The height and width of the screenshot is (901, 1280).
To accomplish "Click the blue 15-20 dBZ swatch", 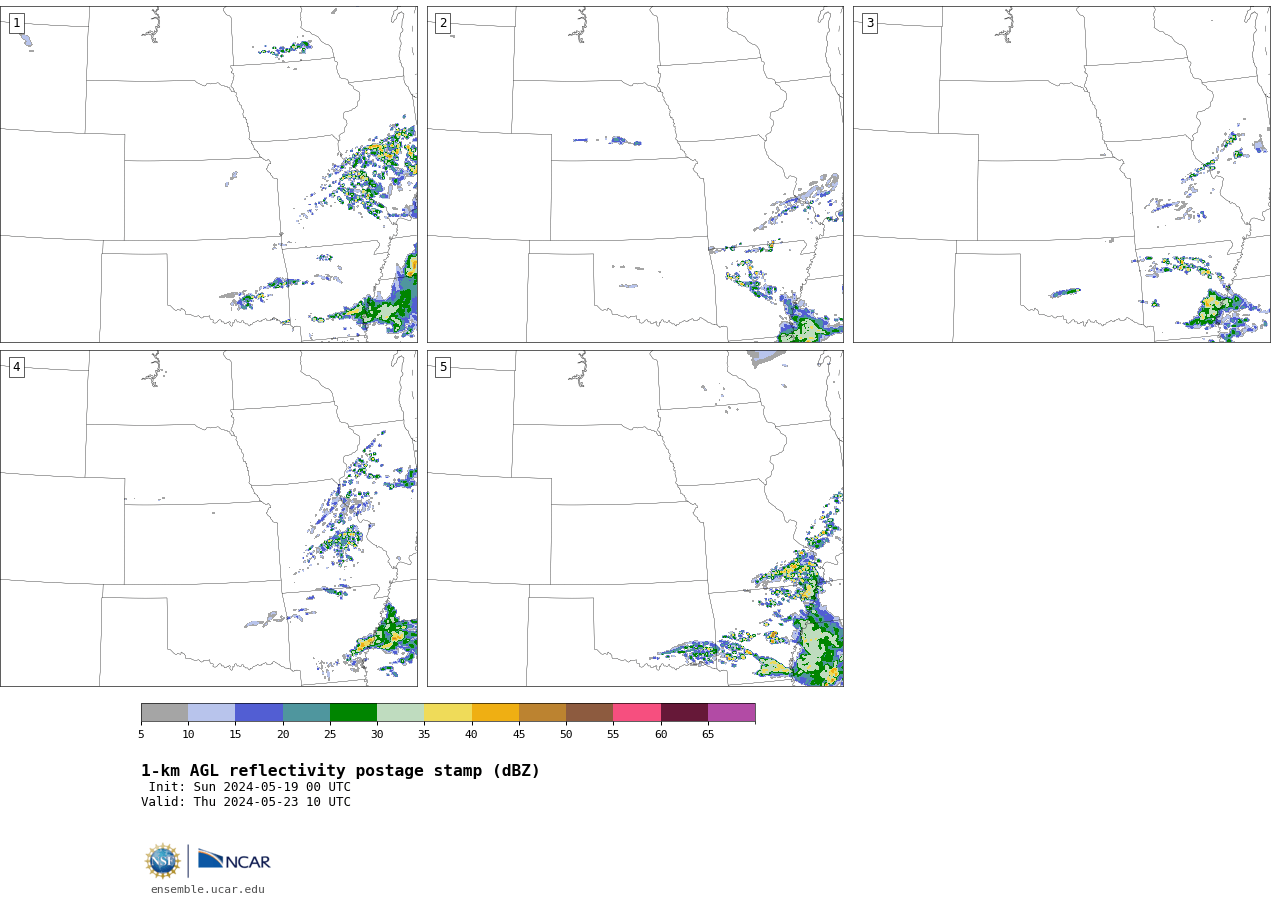I will pyautogui.click(x=259, y=712).
